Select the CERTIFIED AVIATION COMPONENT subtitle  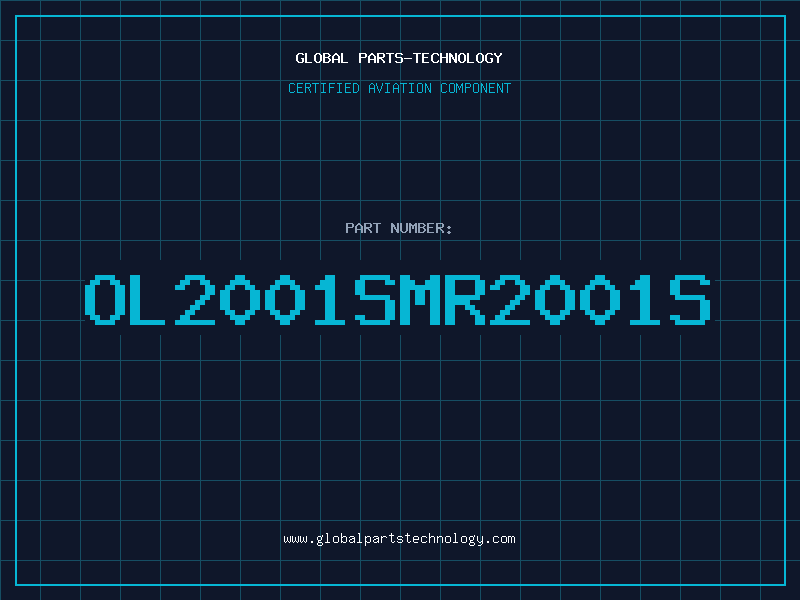coord(399,88)
